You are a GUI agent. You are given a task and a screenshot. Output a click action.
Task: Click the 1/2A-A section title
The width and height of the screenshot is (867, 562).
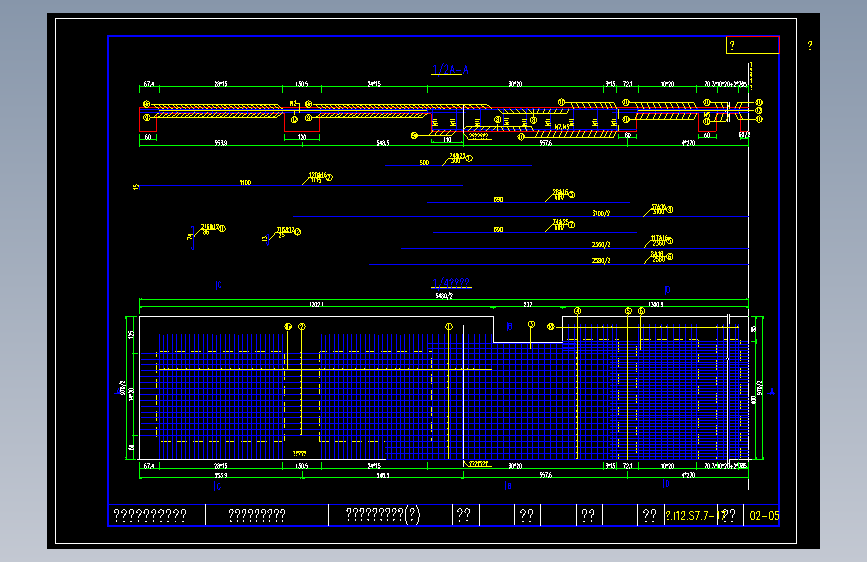pos(450,70)
